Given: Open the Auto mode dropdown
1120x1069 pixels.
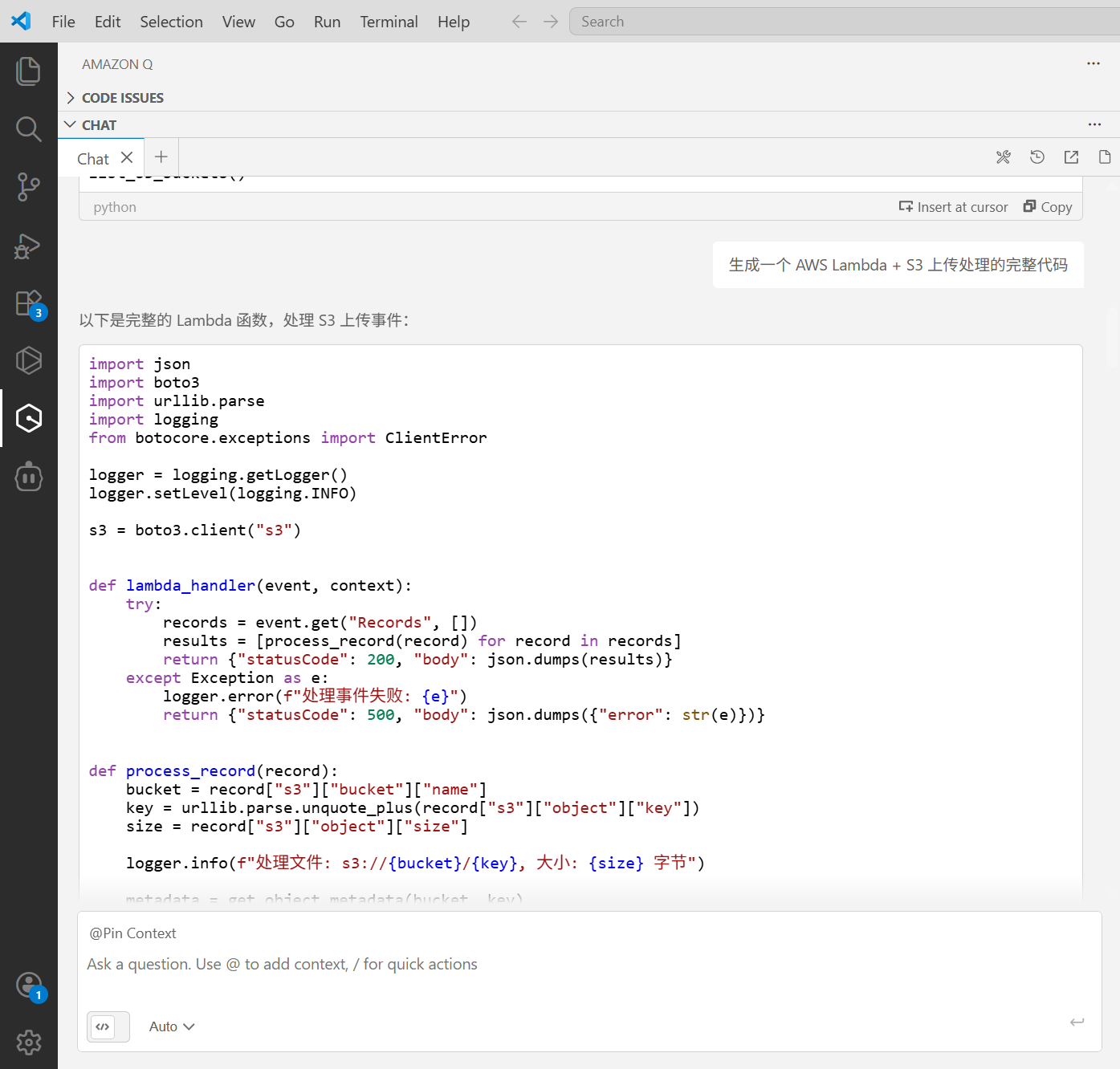Looking at the screenshot, I should [x=172, y=1026].
